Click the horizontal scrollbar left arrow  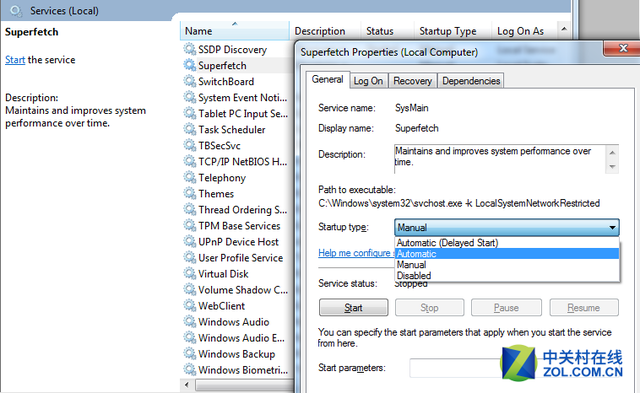click(187, 384)
